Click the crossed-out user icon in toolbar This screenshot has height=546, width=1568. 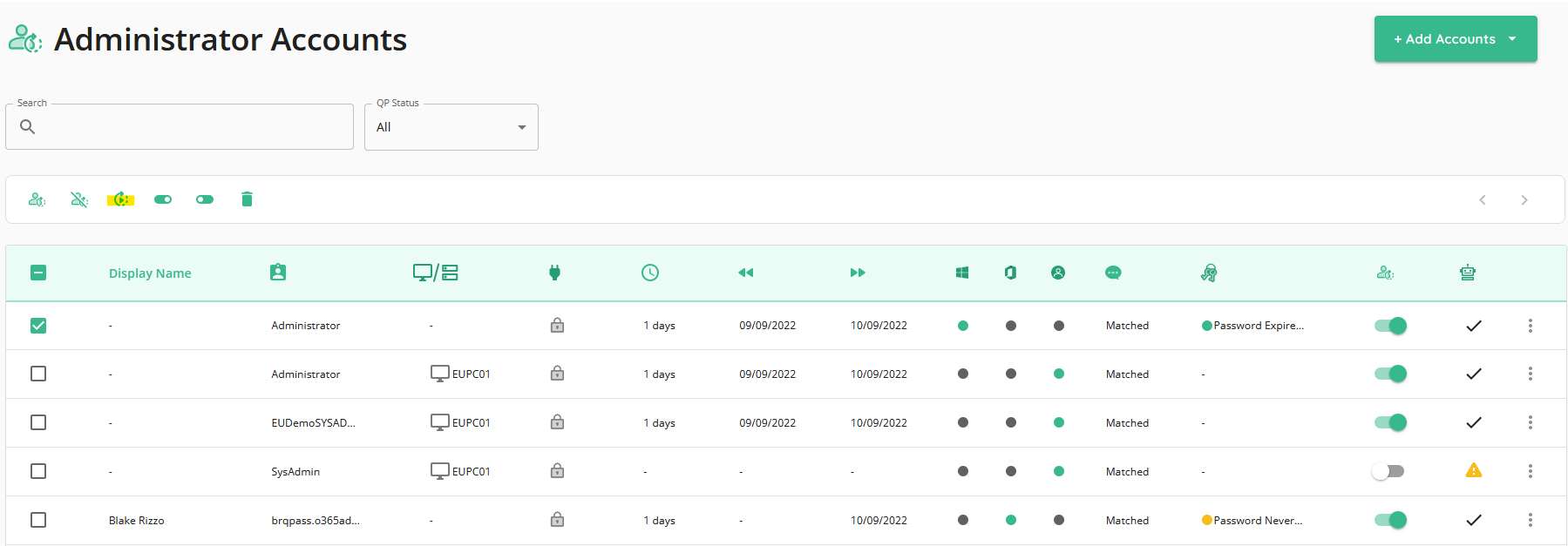[79, 199]
